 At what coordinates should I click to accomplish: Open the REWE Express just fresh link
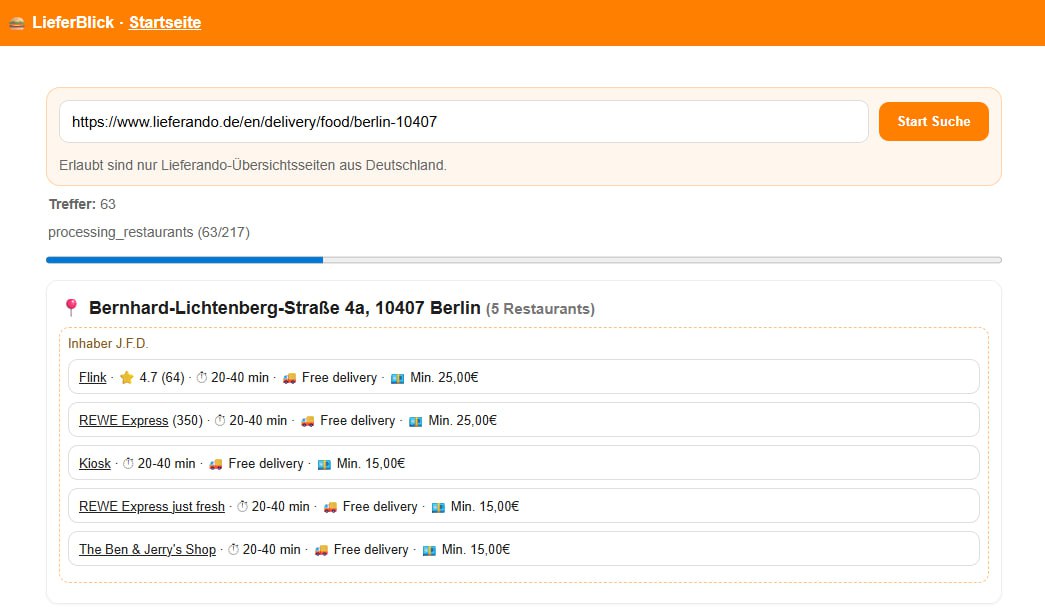pyautogui.click(x=152, y=507)
